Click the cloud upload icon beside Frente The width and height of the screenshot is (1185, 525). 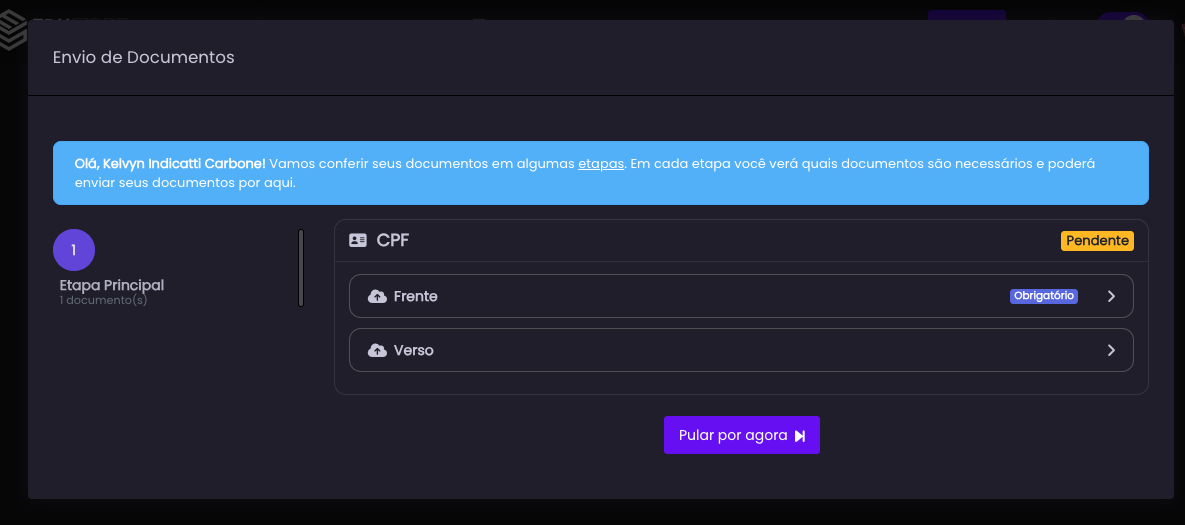coord(377,297)
